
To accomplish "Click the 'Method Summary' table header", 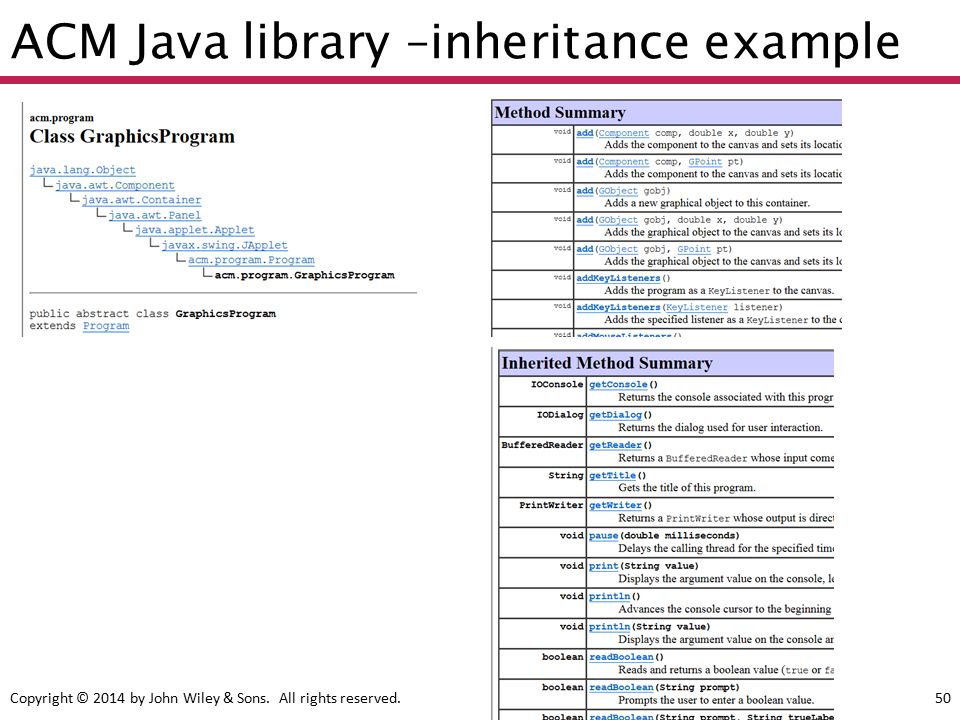I will 667,113.
